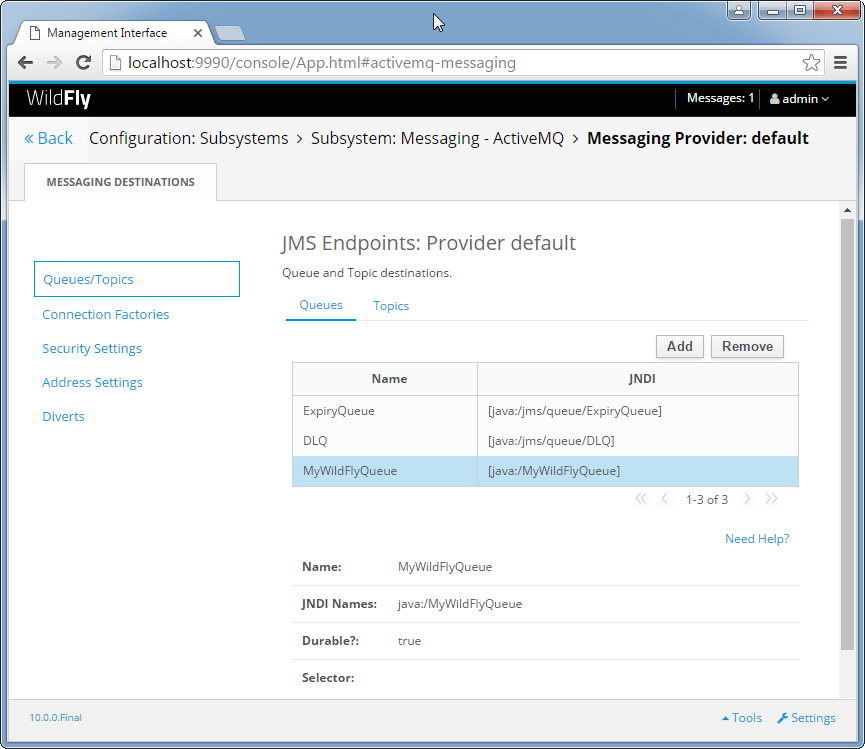Open Connection Factories in side menu
This screenshot has height=749, width=865.
(x=105, y=314)
